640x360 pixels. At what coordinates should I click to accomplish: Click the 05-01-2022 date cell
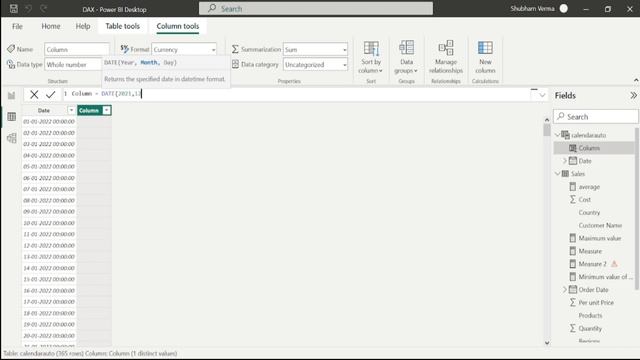49,167
